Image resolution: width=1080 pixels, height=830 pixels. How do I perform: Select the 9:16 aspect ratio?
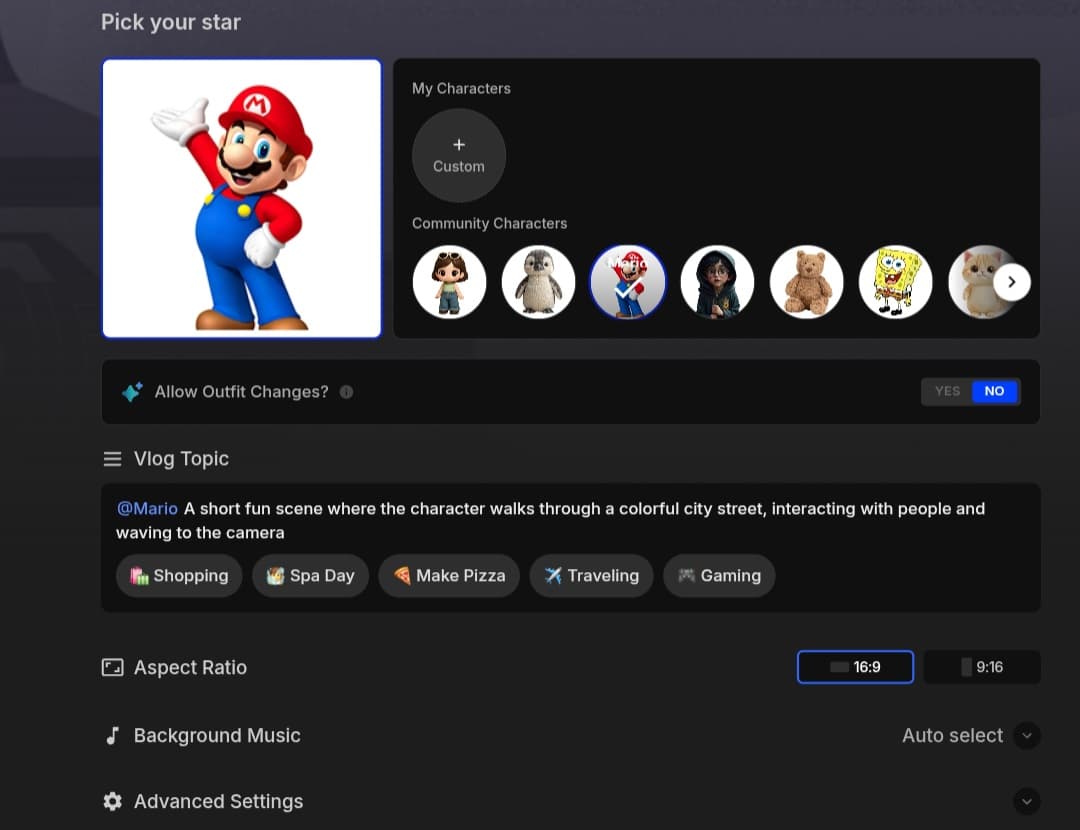982,667
